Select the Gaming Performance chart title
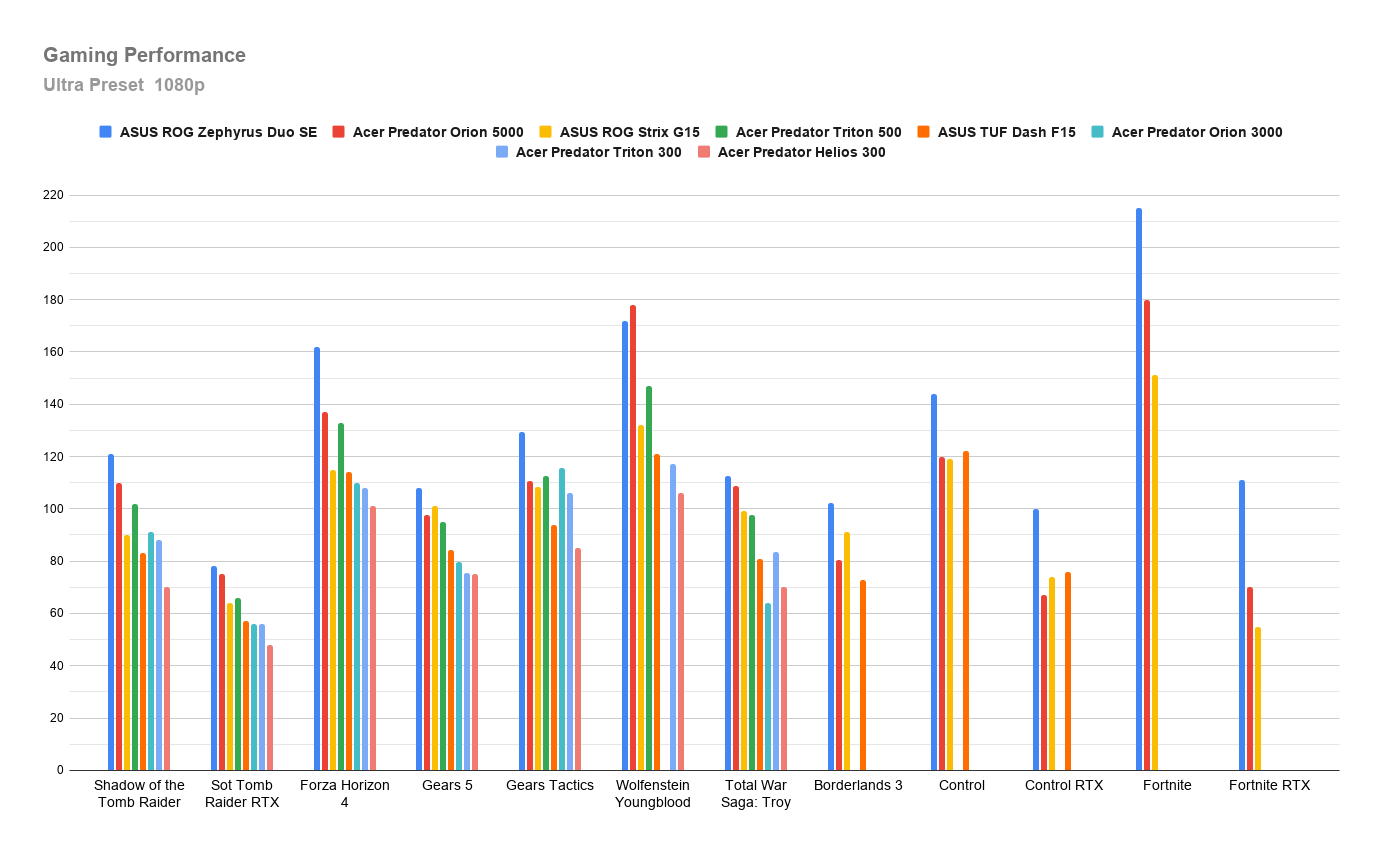 (144, 55)
